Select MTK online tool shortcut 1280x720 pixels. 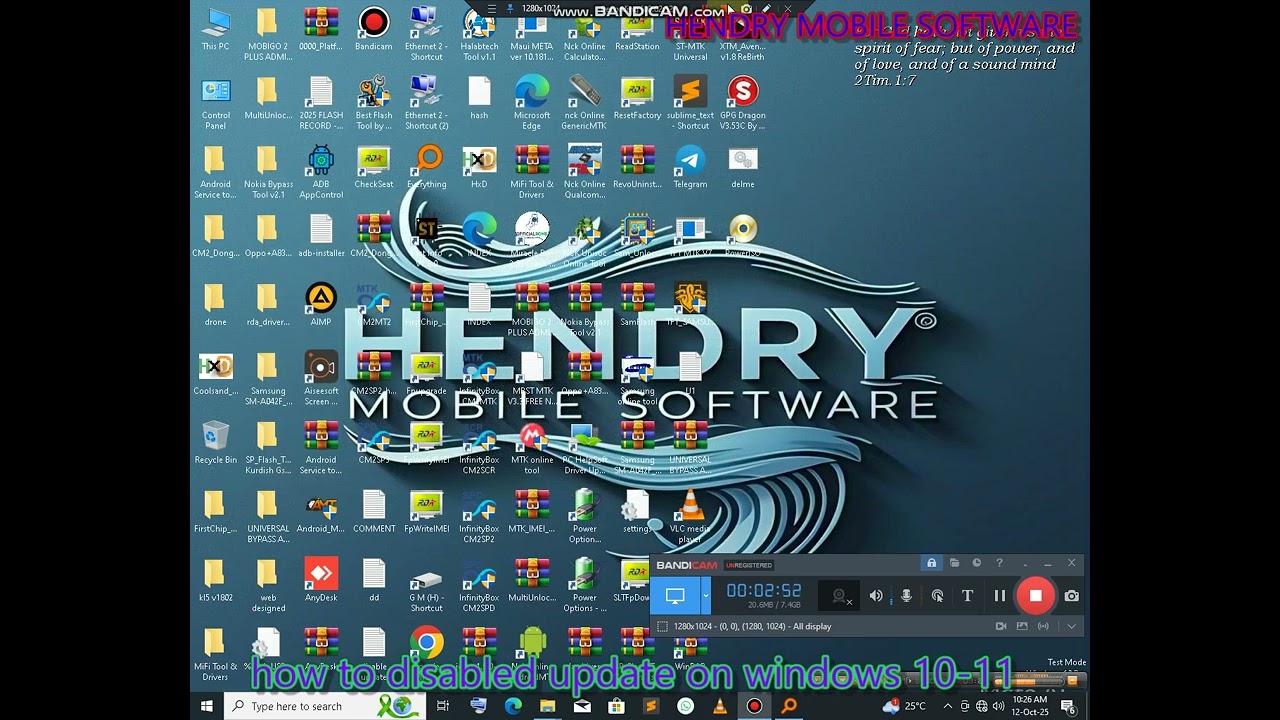tap(532, 448)
